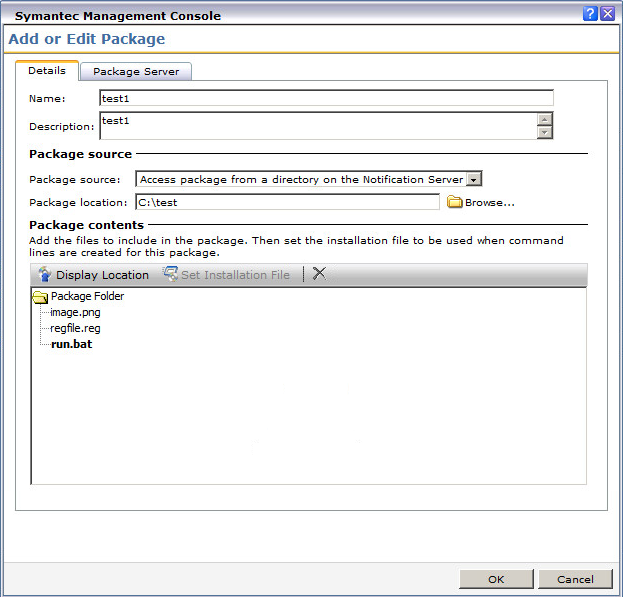
Task: Switch to the Package Server tab
Action: 136,71
